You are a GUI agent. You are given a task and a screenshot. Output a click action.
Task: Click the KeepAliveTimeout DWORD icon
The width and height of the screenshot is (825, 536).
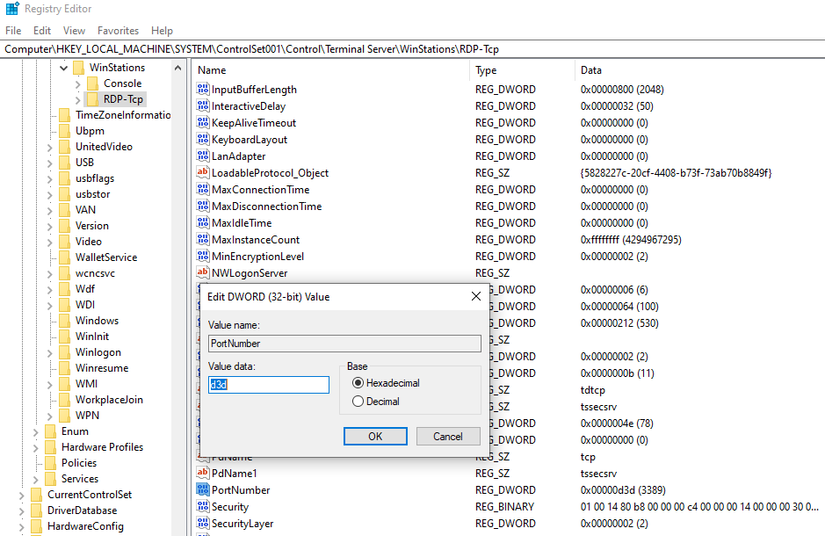click(x=203, y=123)
